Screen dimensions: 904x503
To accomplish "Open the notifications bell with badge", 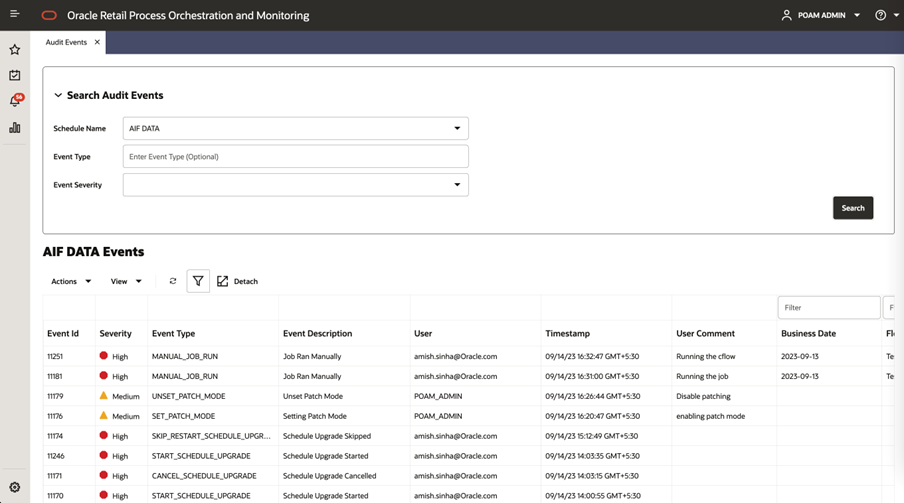I will click(16, 100).
